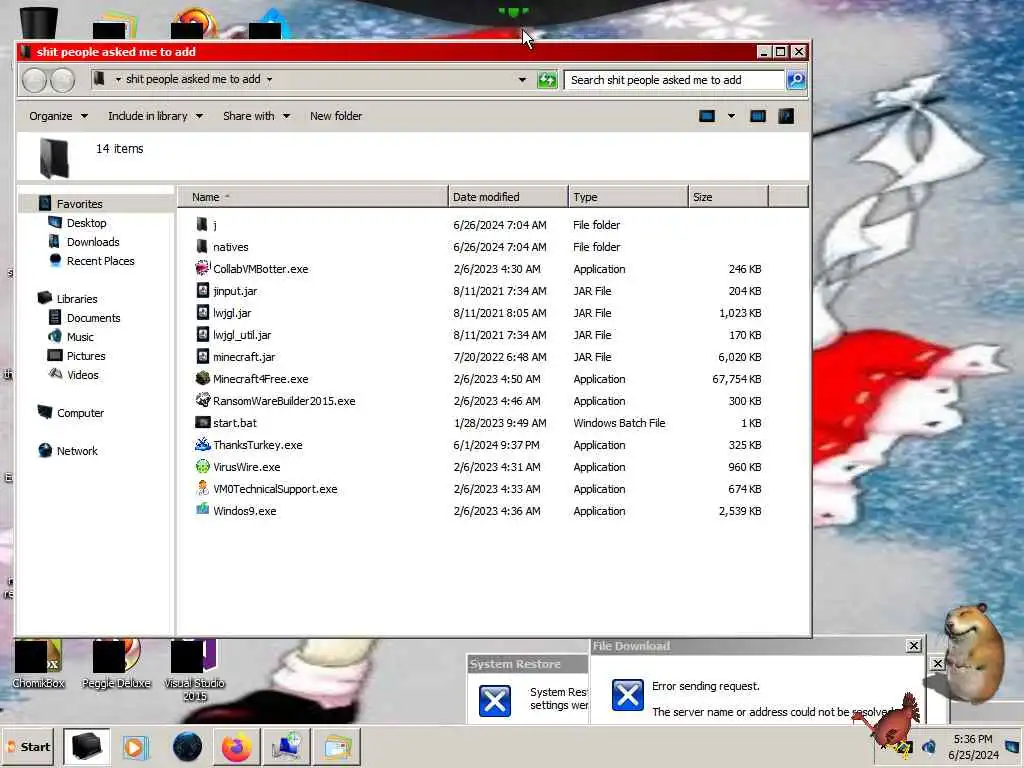
Task: Open the view options dropdown arrow
Action: tap(731, 116)
